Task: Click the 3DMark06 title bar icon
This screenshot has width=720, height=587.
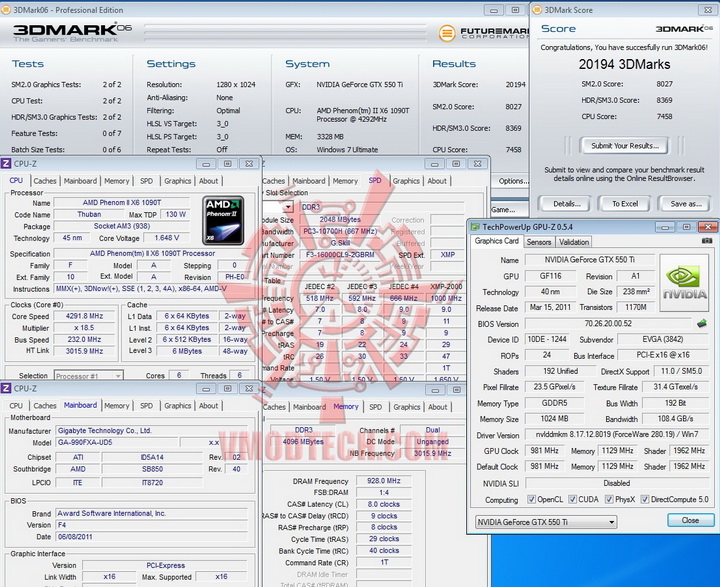Action: (6, 10)
